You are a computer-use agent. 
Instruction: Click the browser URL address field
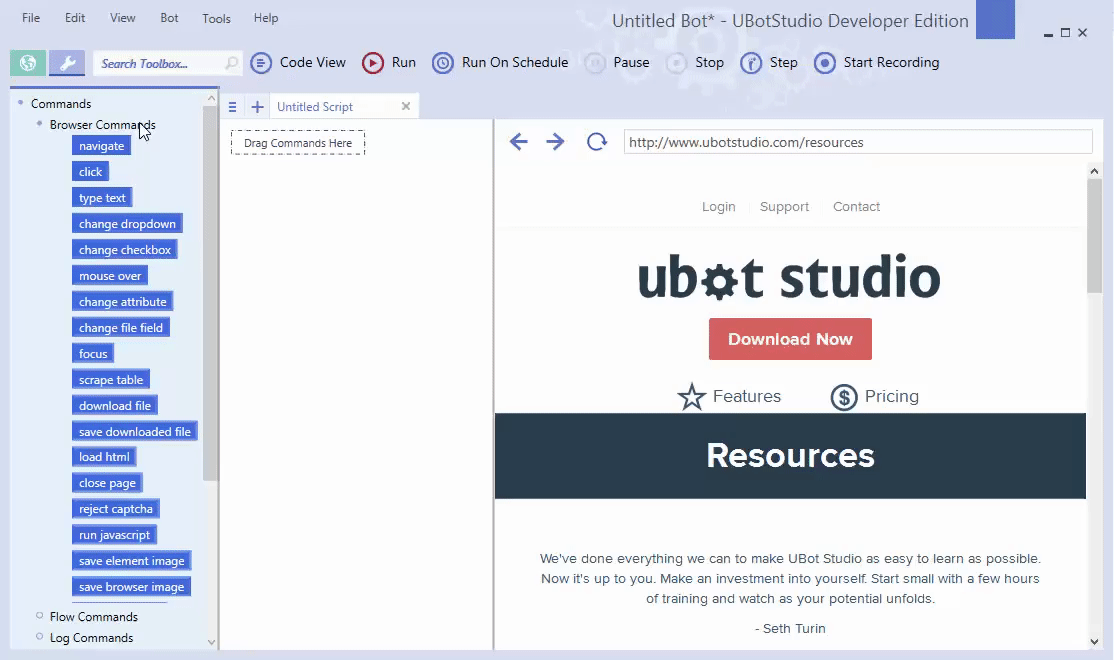click(x=858, y=142)
